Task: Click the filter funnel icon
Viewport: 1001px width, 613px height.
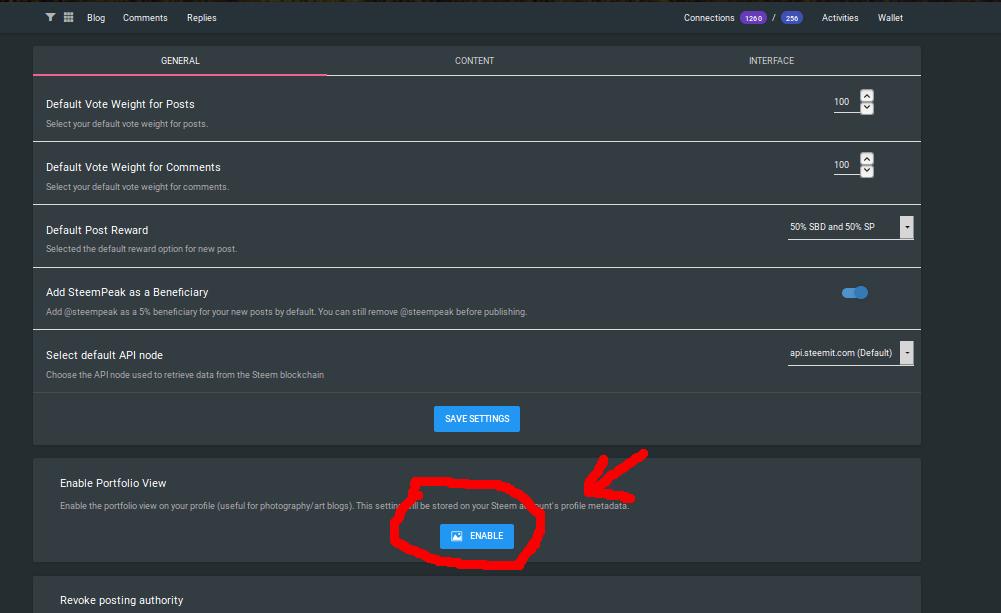Action: click(x=51, y=18)
